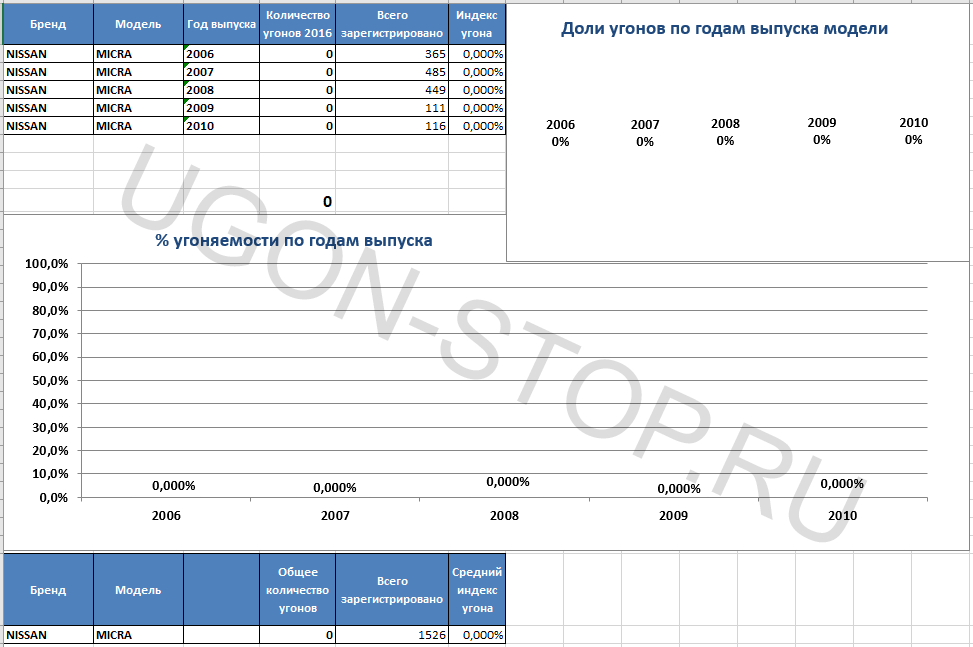
Task: Click the bar chart's 2008 category label
Action: point(504,515)
